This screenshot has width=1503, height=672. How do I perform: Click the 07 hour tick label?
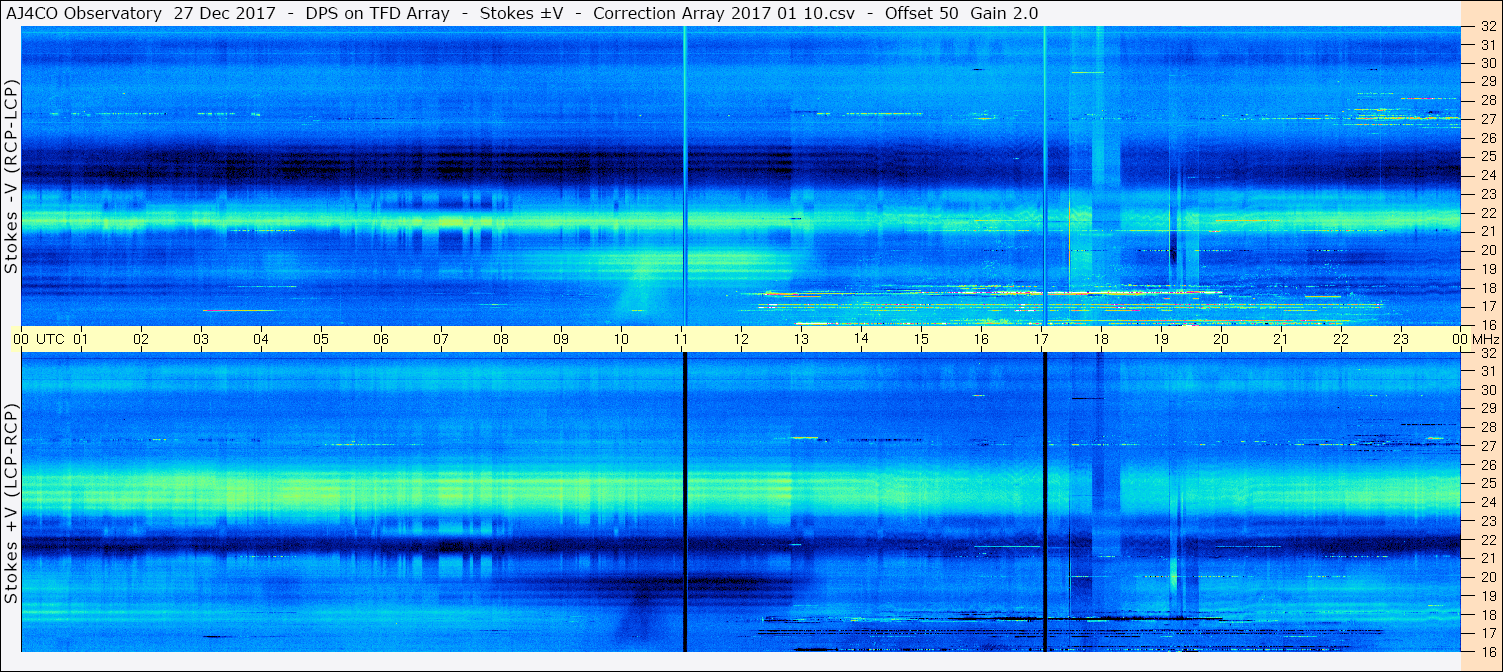pos(441,339)
